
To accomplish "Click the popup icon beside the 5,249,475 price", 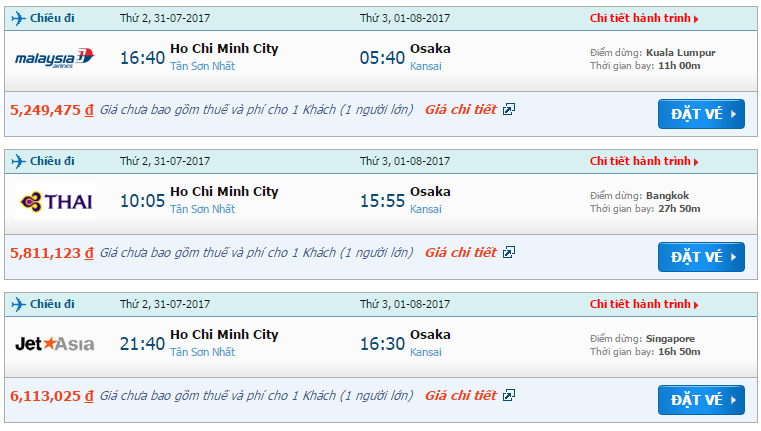I will (509, 110).
